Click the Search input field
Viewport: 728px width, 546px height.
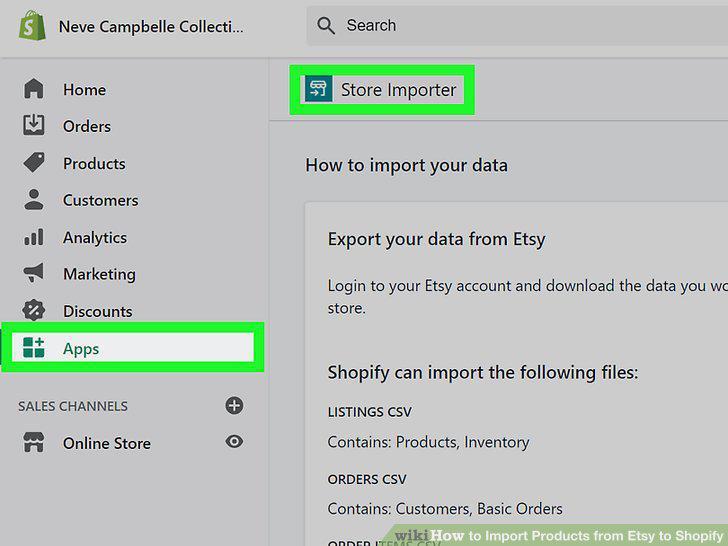pos(517,26)
